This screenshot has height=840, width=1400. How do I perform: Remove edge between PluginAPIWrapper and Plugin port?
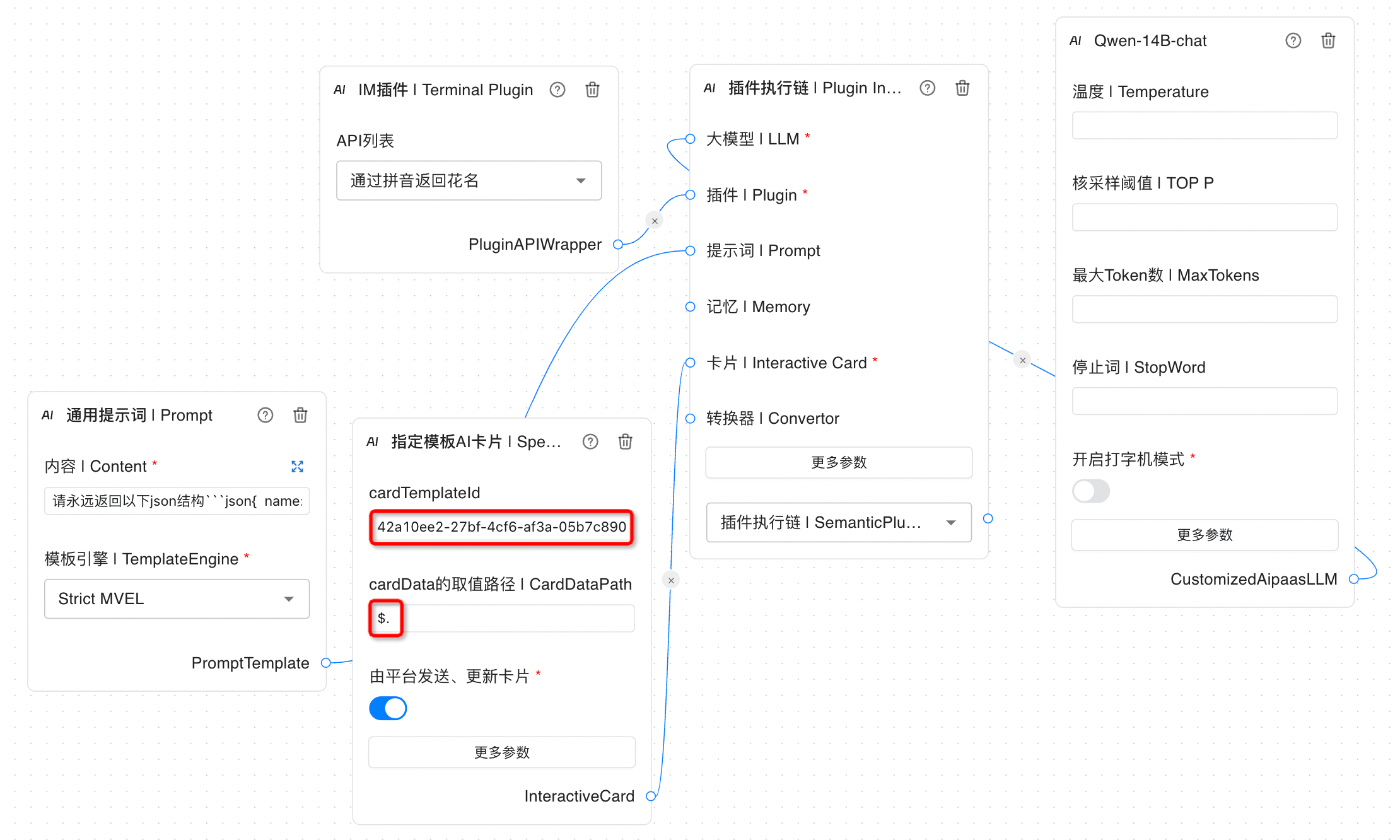click(x=655, y=221)
